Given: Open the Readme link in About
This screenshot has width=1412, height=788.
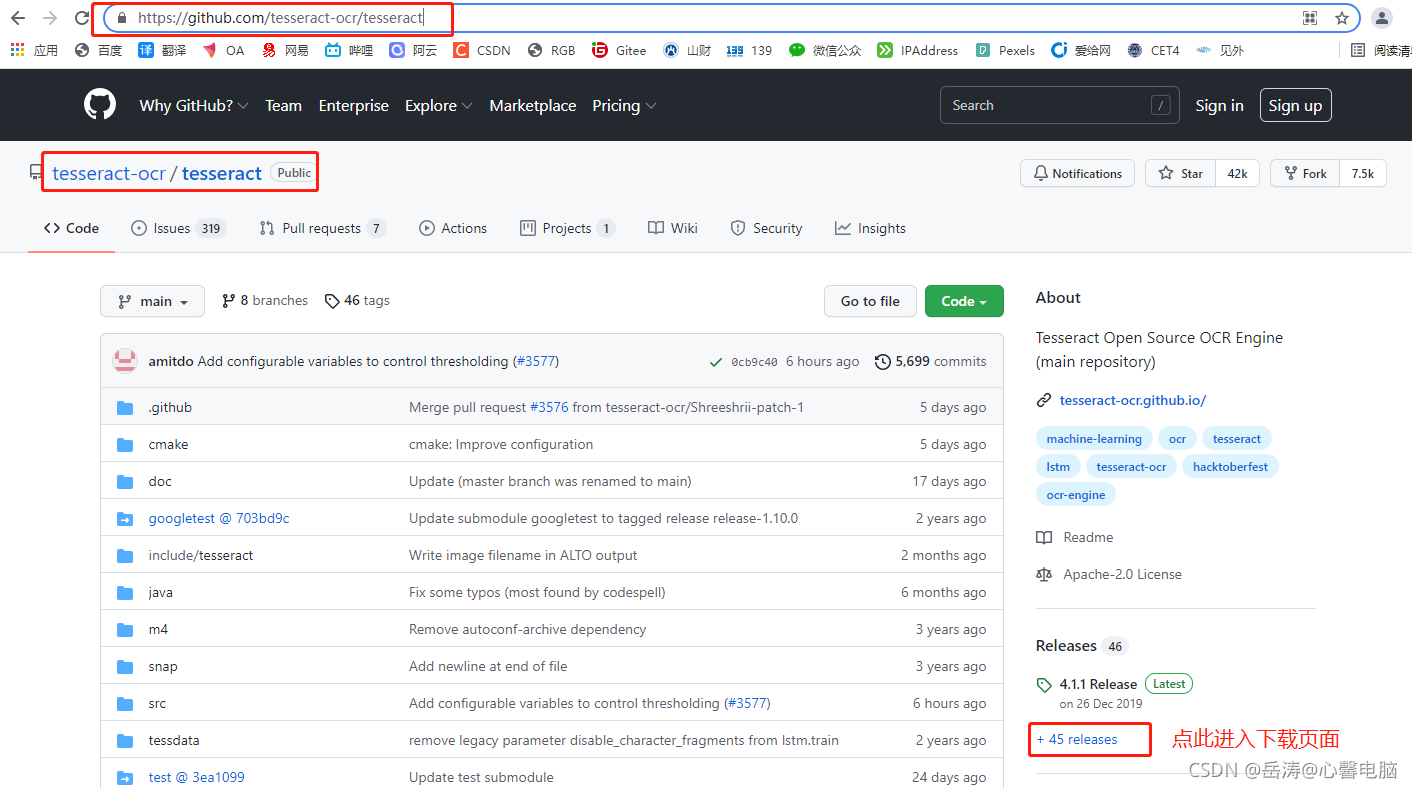Looking at the screenshot, I should pos(1075,537).
